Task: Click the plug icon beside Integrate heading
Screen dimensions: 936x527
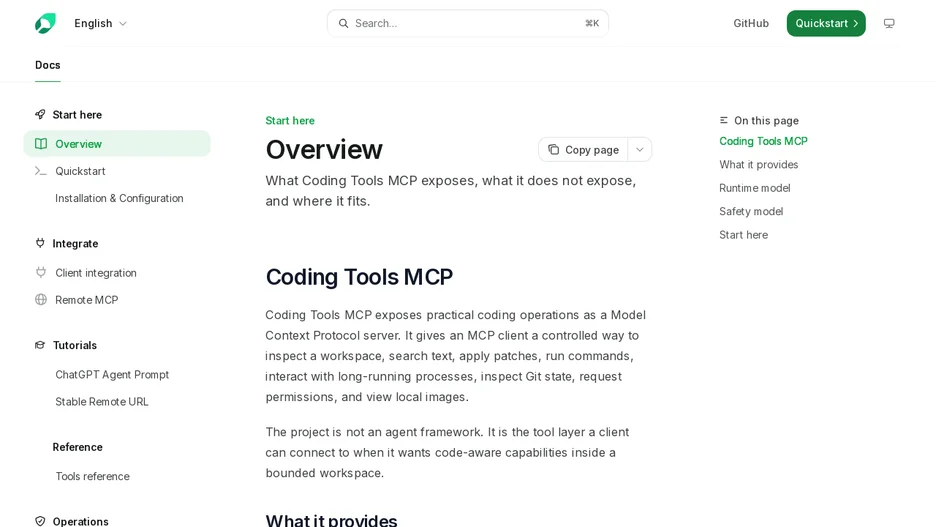Action: tap(40, 244)
